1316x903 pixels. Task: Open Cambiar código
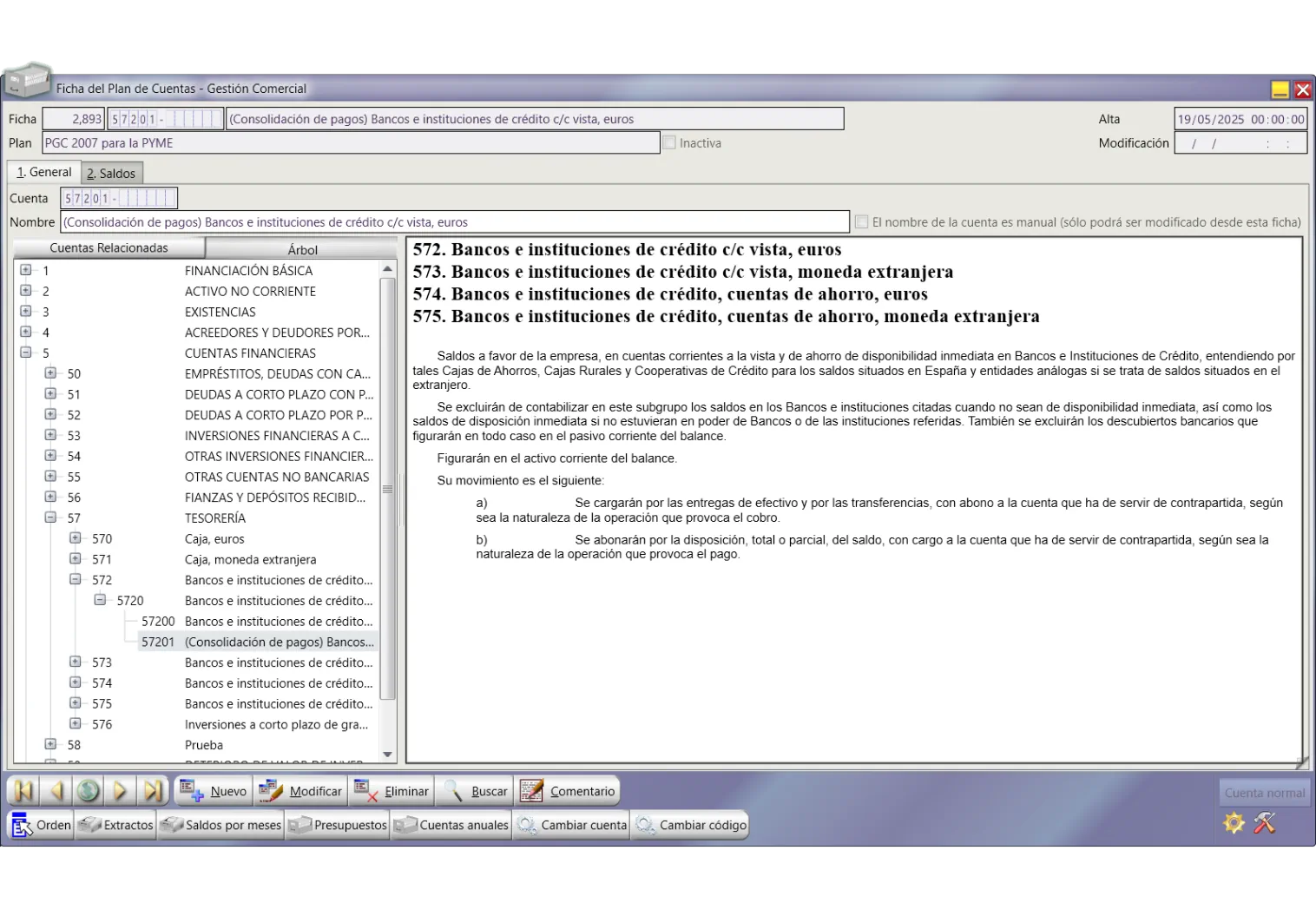[690, 825]
